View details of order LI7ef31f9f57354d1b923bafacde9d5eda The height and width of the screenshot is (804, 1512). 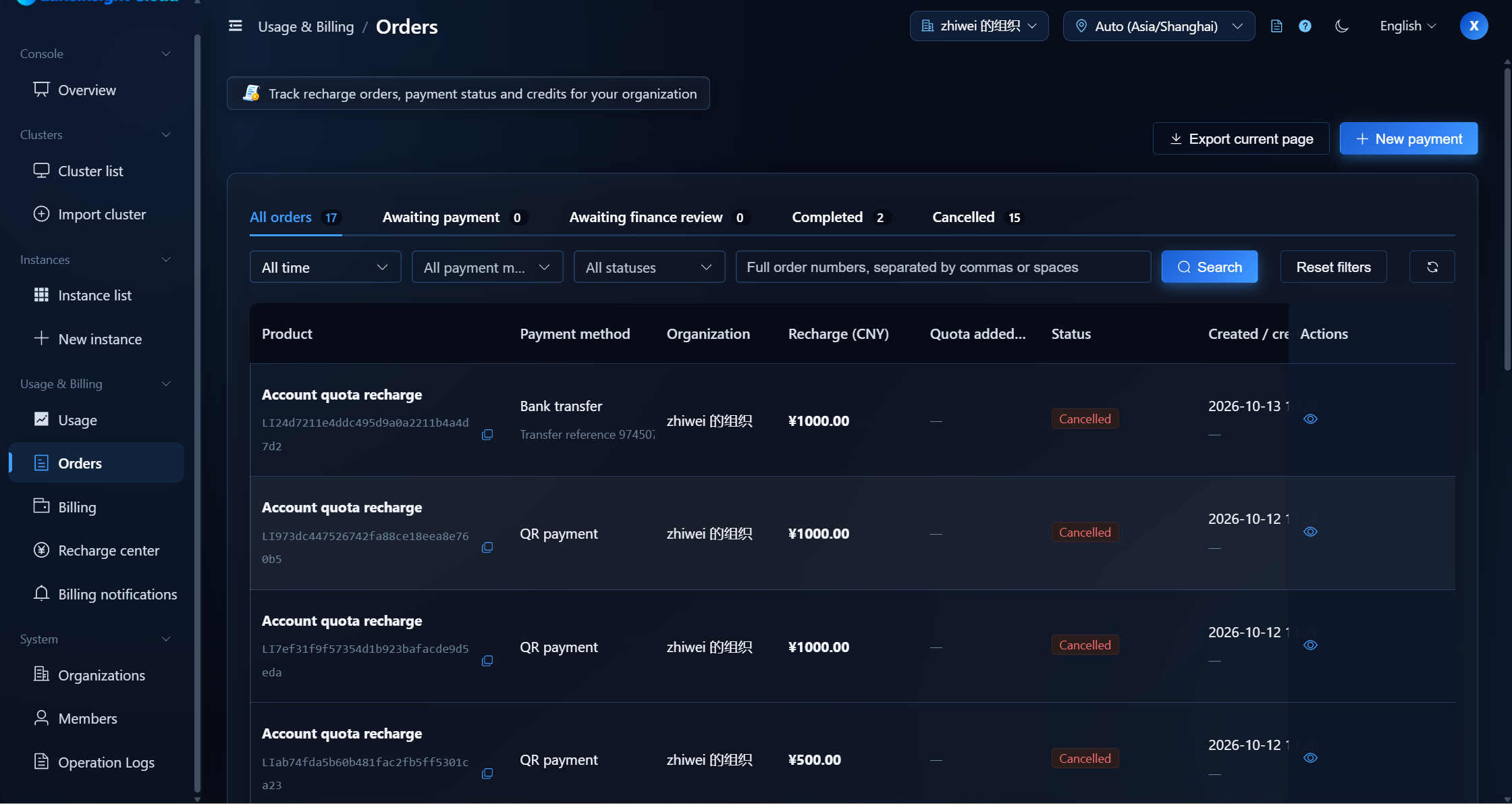coord(1310,645)
